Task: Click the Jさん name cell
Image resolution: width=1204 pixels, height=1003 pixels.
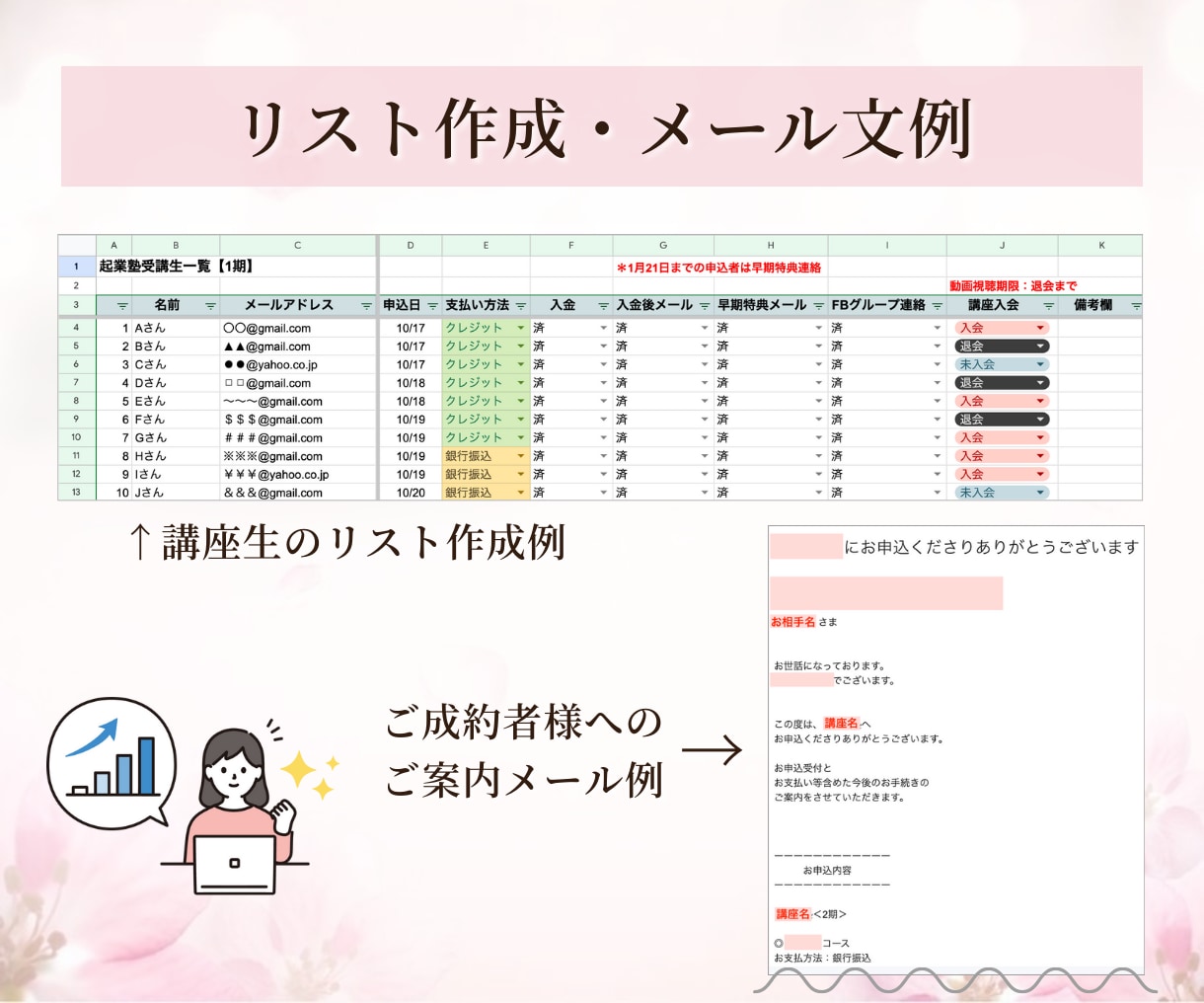Action: [x=176, y=493]
